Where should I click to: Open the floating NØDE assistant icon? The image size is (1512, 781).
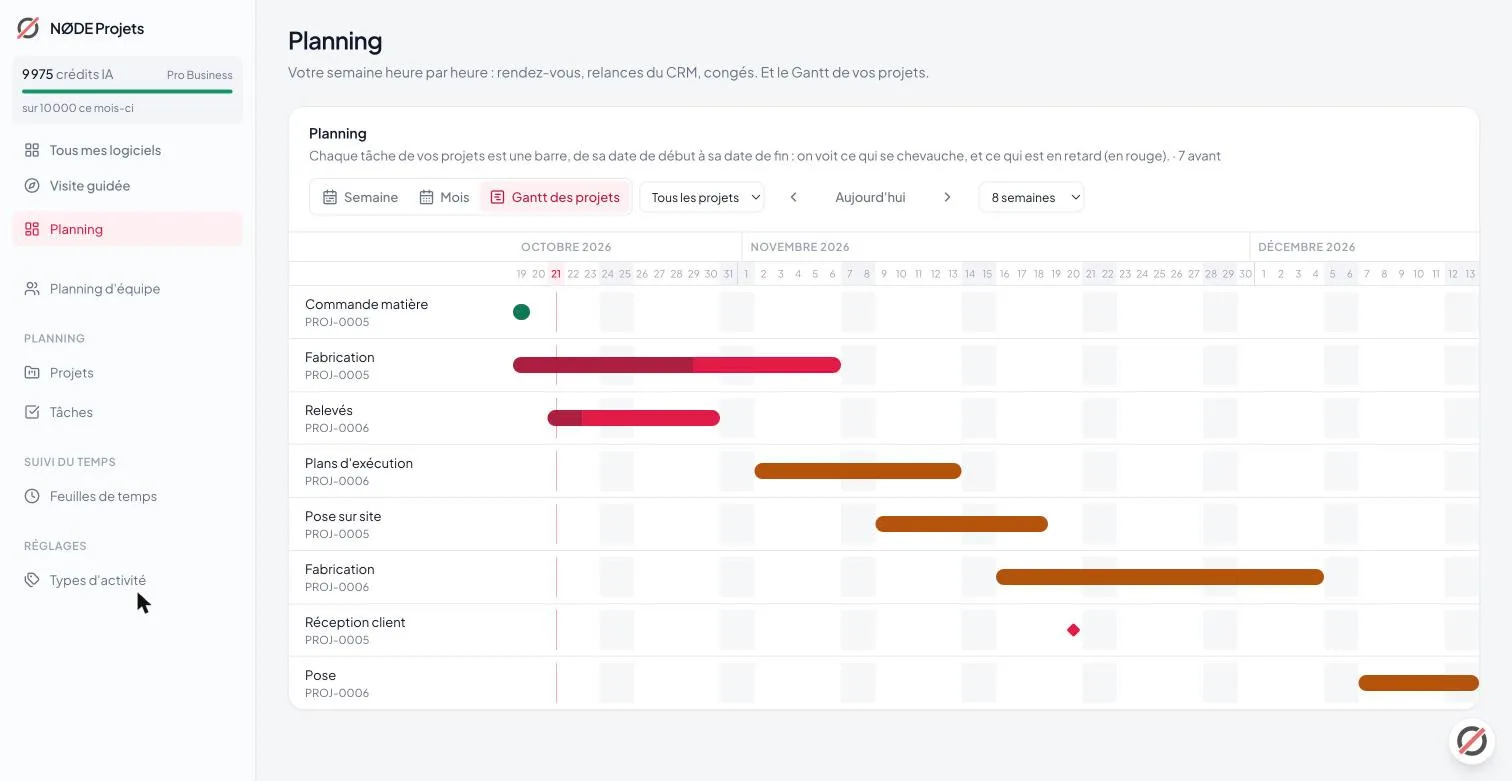point(1471,741)
